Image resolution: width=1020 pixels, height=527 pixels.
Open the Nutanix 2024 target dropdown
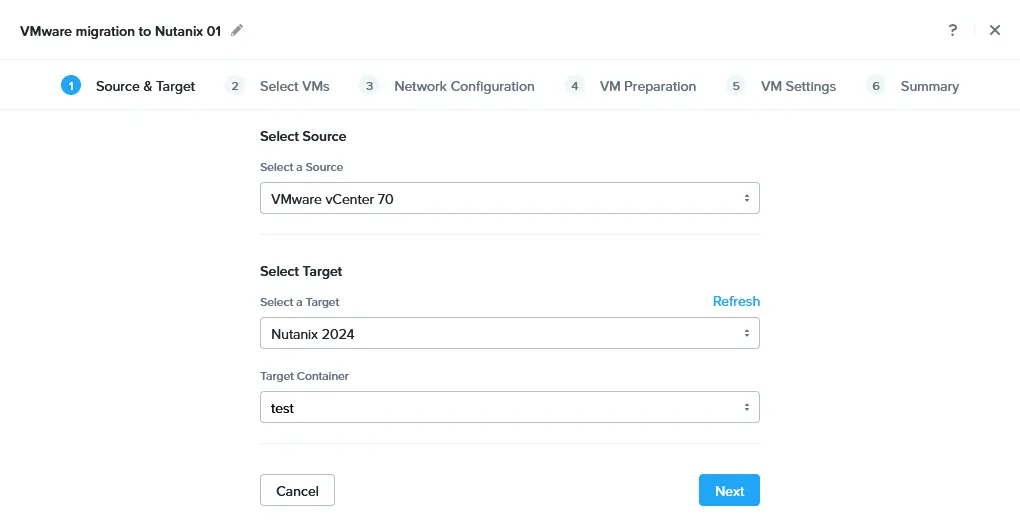(x=510, y=334)
